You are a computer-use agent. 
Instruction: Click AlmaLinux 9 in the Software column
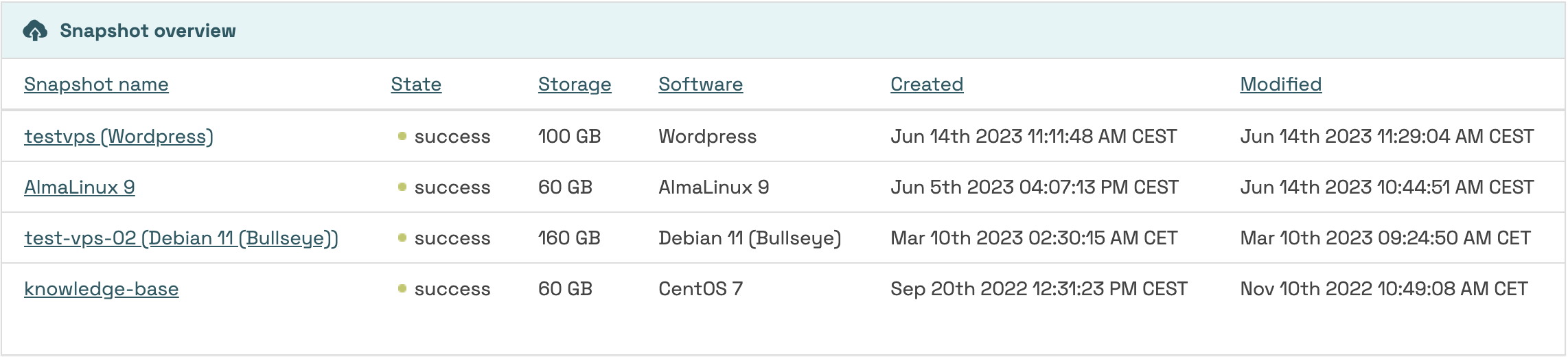[714, 187]
